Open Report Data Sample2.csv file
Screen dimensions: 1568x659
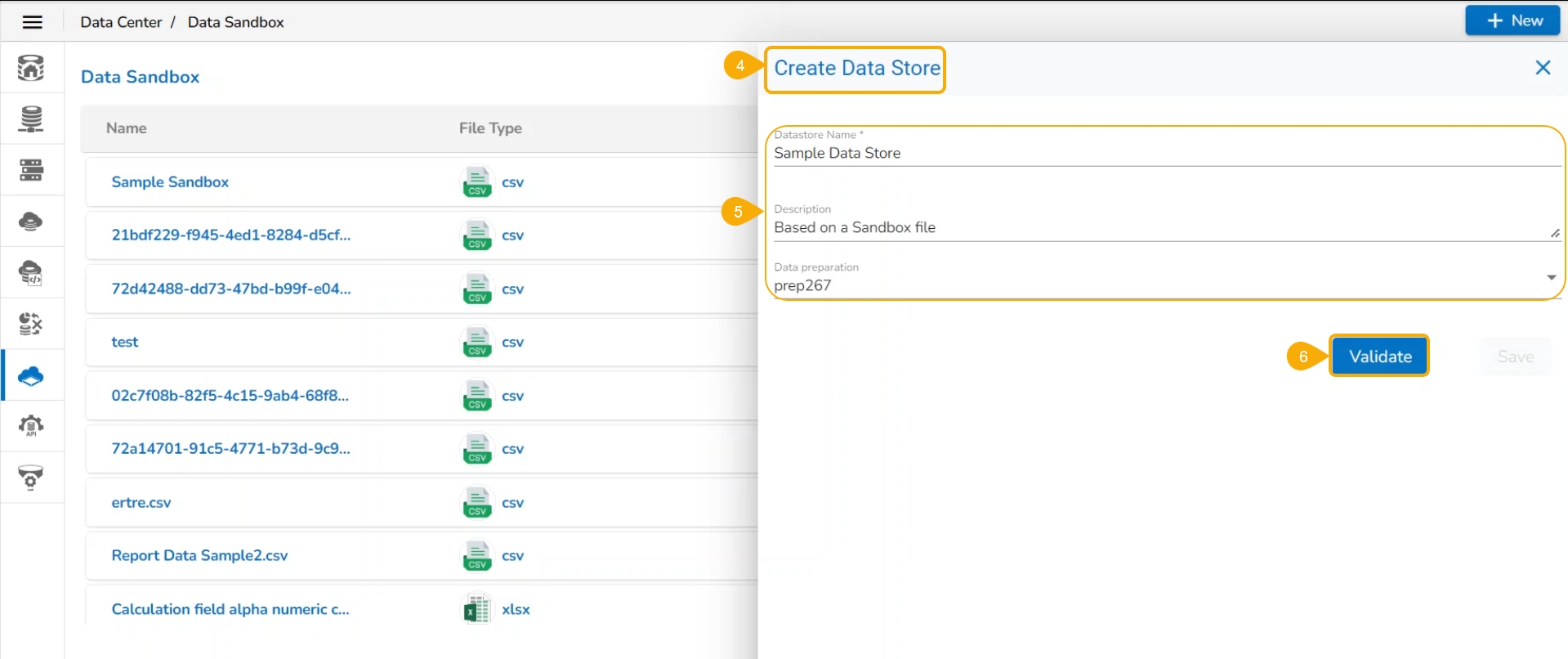click(199, 556)
